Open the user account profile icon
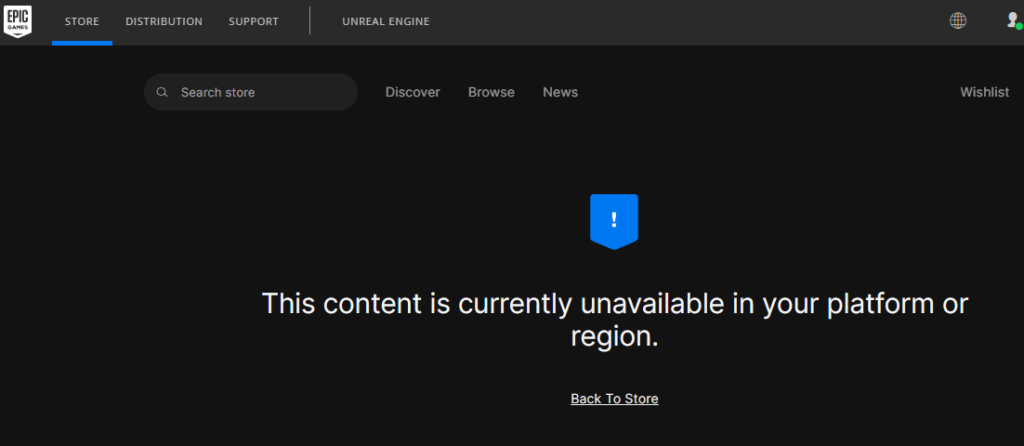The width and height of the screenshot is (1024, 446). [1012, 20]
